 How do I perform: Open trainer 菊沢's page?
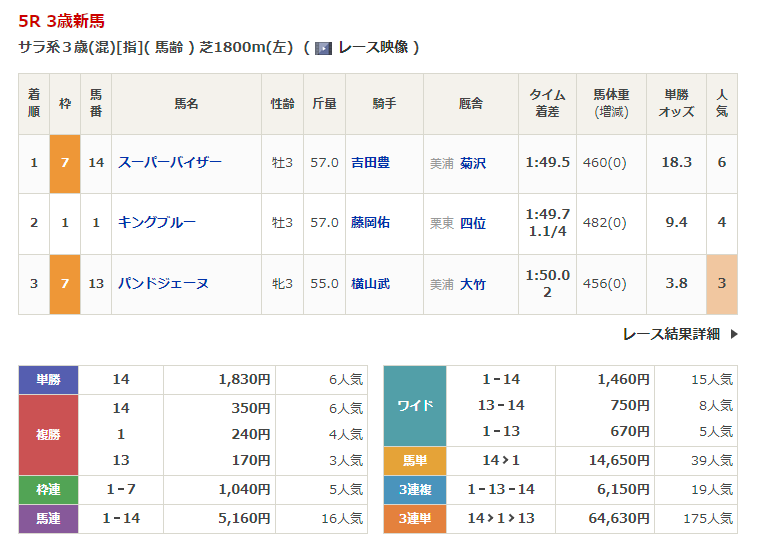click(473, 162)
